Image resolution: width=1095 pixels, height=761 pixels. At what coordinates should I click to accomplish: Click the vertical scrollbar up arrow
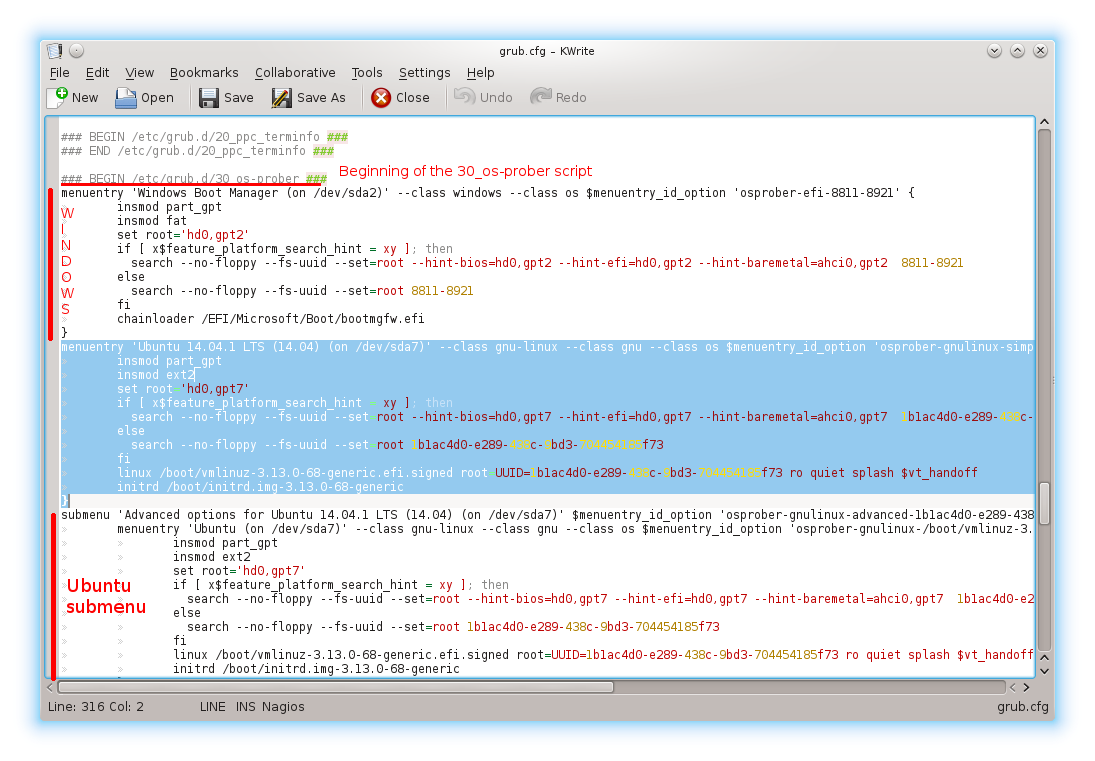click(x=1045, y=122)
